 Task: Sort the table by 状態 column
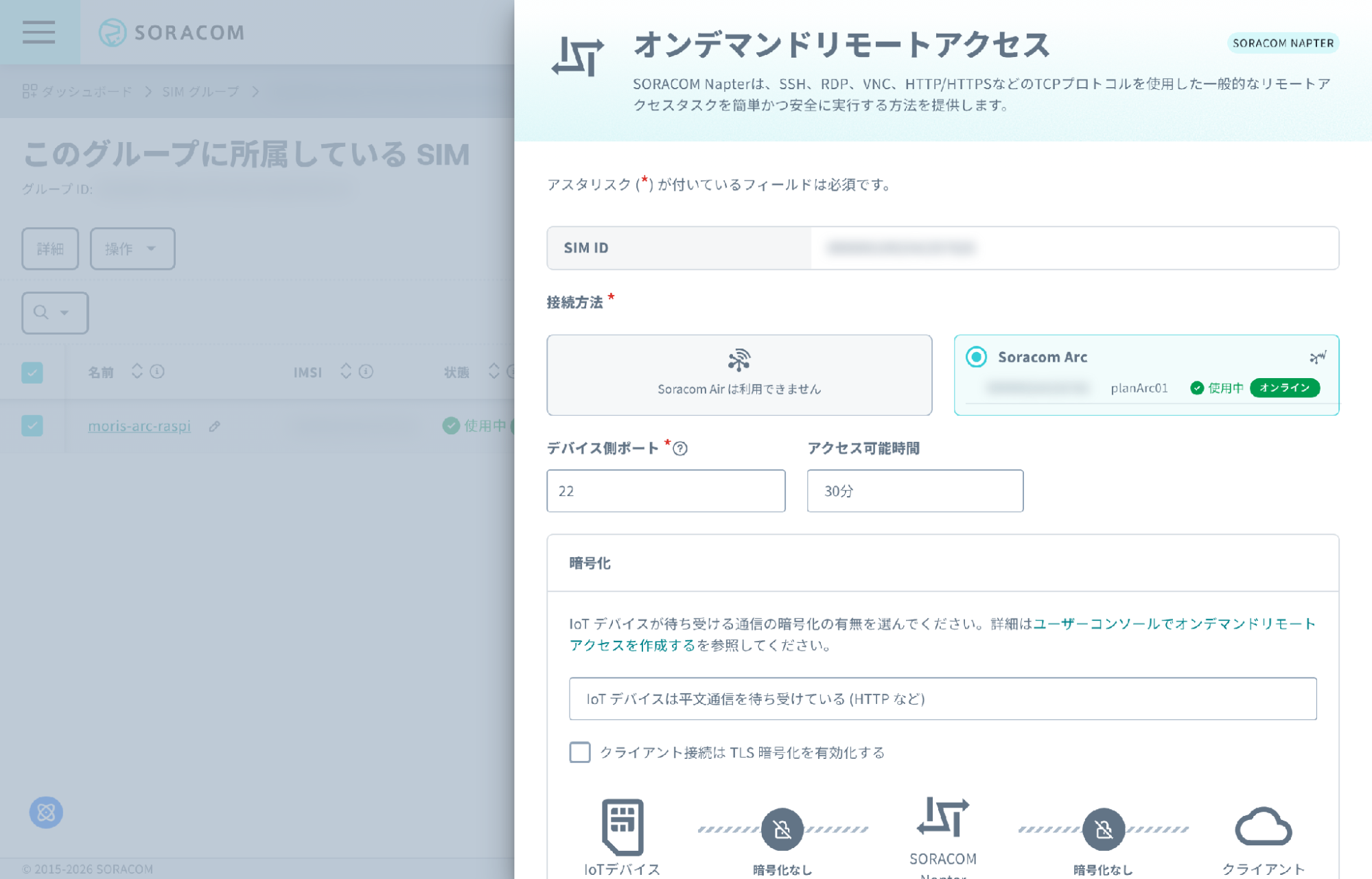coord(494,371)
